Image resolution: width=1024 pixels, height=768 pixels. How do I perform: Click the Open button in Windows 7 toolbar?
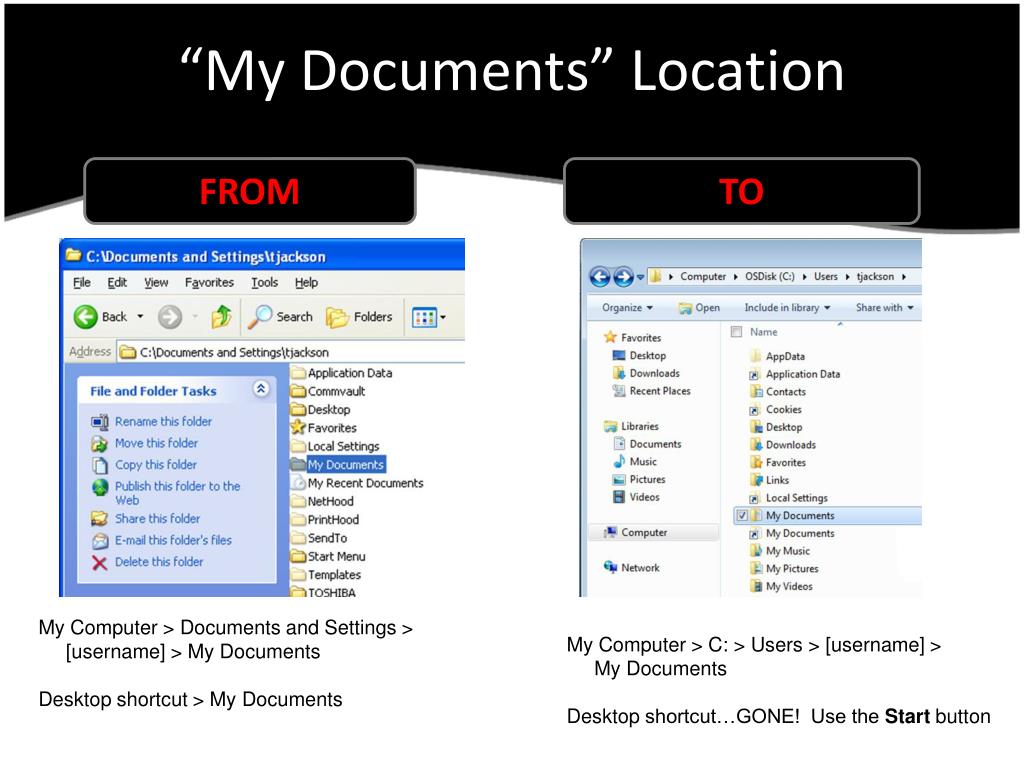click(x=699, y=308)
